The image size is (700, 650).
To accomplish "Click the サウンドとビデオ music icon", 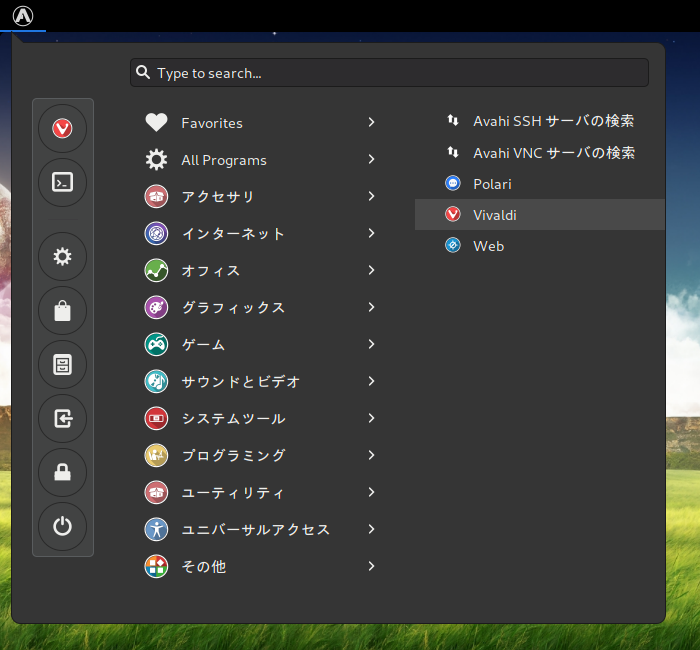I will [156, 382].
